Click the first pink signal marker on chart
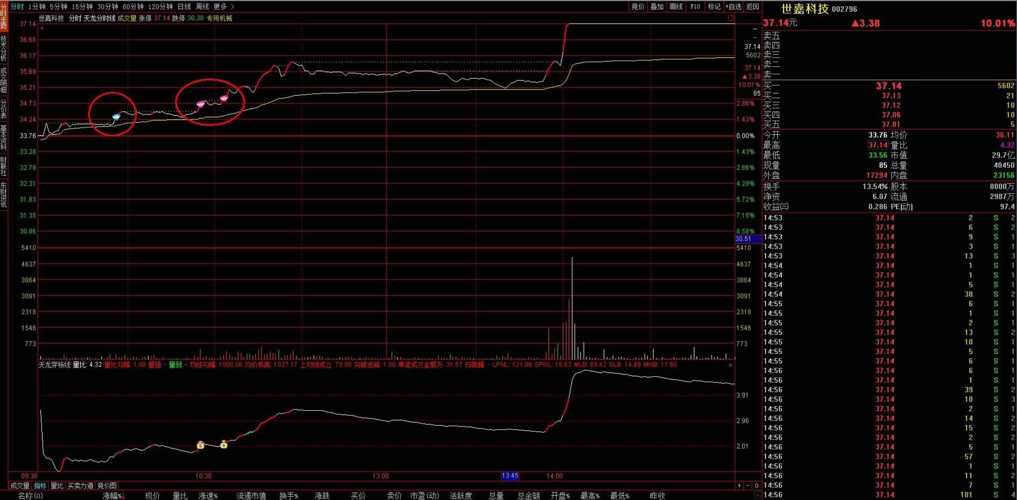Image resolution: width=1017 pixels, height=500 pixels. coord(201,104)
